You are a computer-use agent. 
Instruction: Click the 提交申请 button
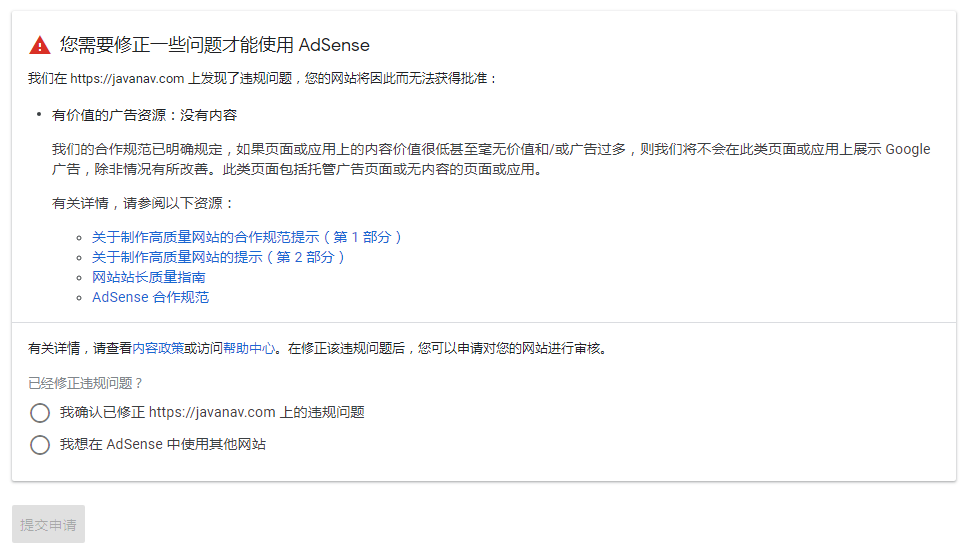pyautogui.click(x=48, y=524)
